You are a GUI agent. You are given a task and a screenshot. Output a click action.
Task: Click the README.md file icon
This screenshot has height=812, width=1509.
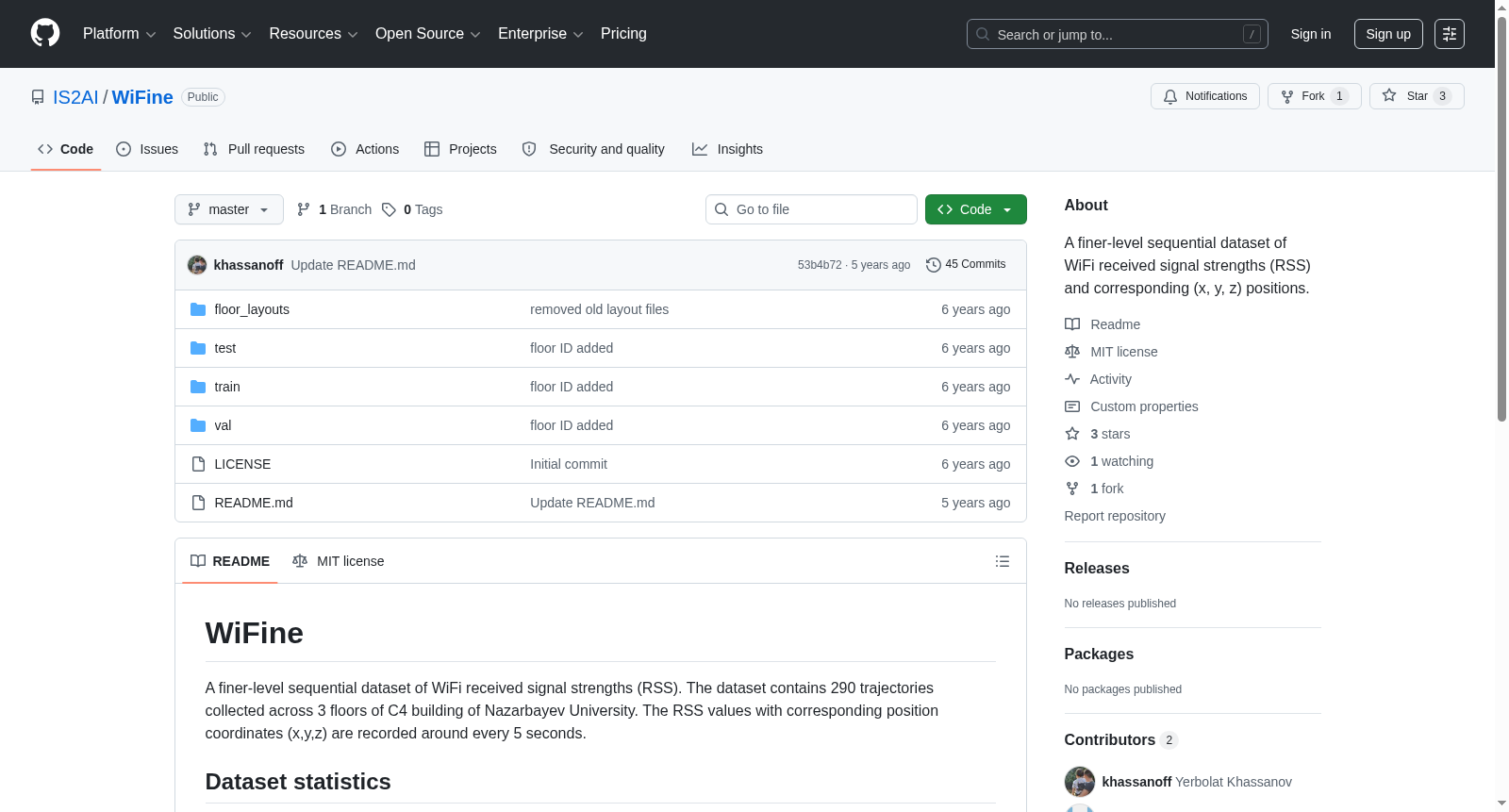pyautogui.click(x=198, y=503)
